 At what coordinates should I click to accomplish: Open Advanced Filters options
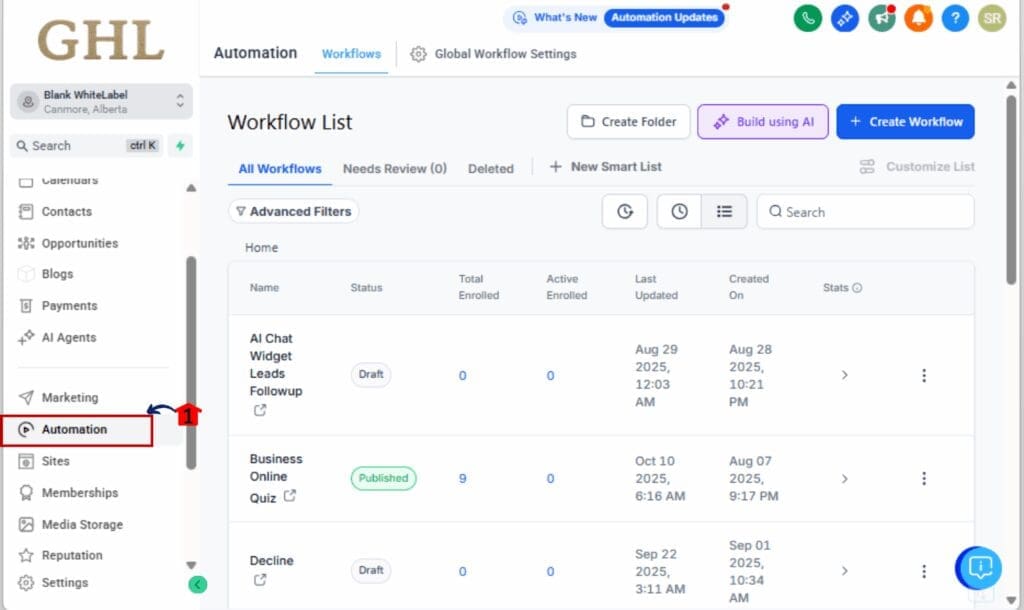coord(293,211)
